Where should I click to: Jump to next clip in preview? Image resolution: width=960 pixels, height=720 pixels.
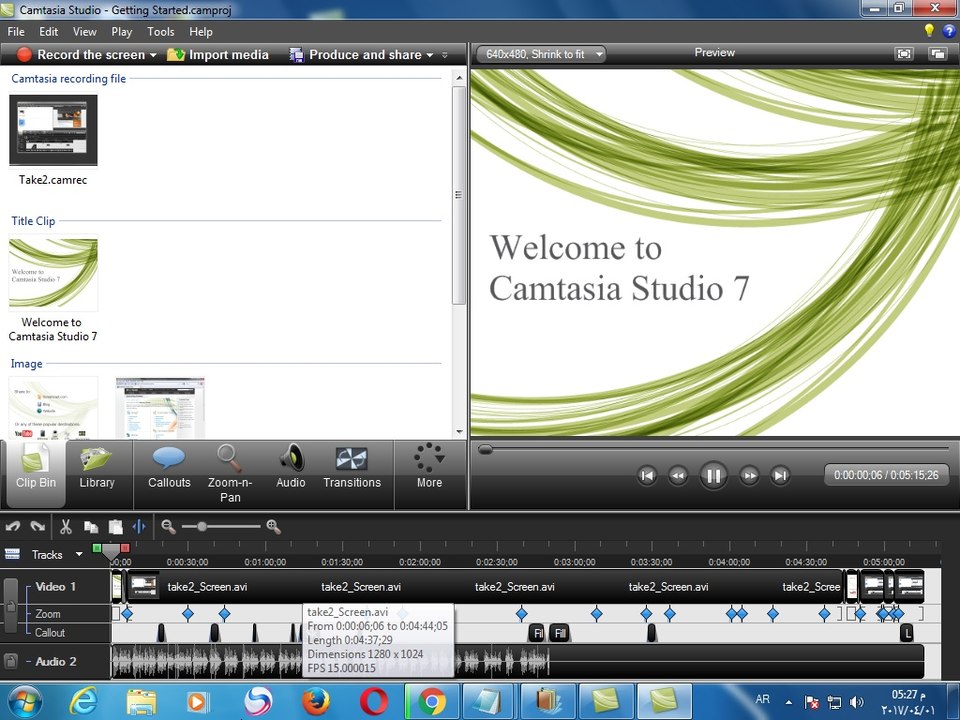pyautogui.click(x=780, y=475)
